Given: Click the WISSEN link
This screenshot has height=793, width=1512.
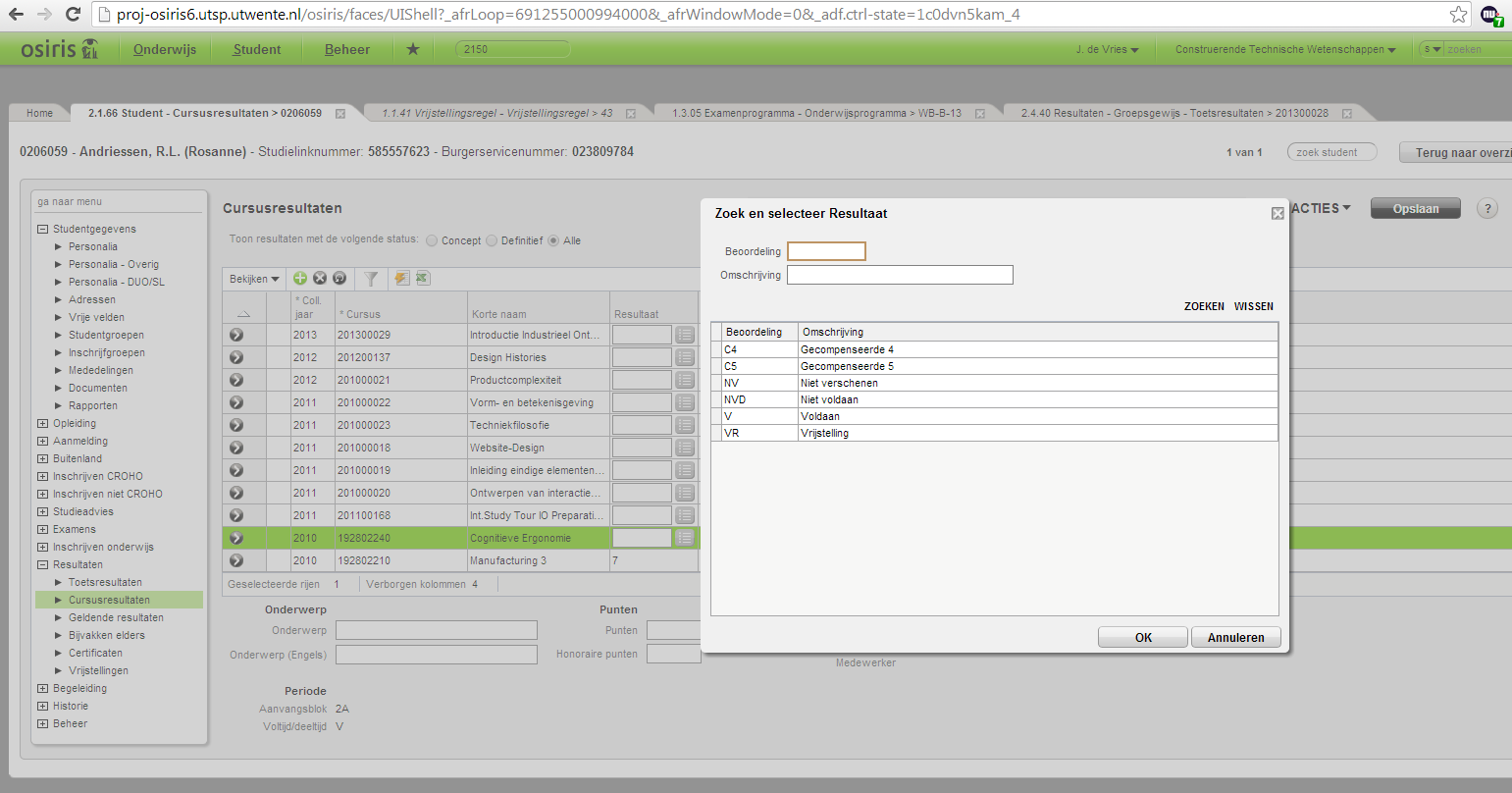Looking at the screenshot, I should pyautogui.click(x=1254, y=306).
